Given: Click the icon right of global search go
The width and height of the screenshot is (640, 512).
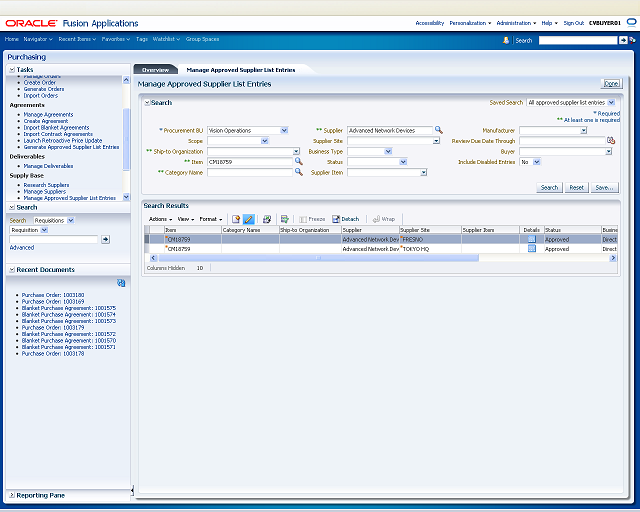Looking at the screenshot, I should point(632,40).
